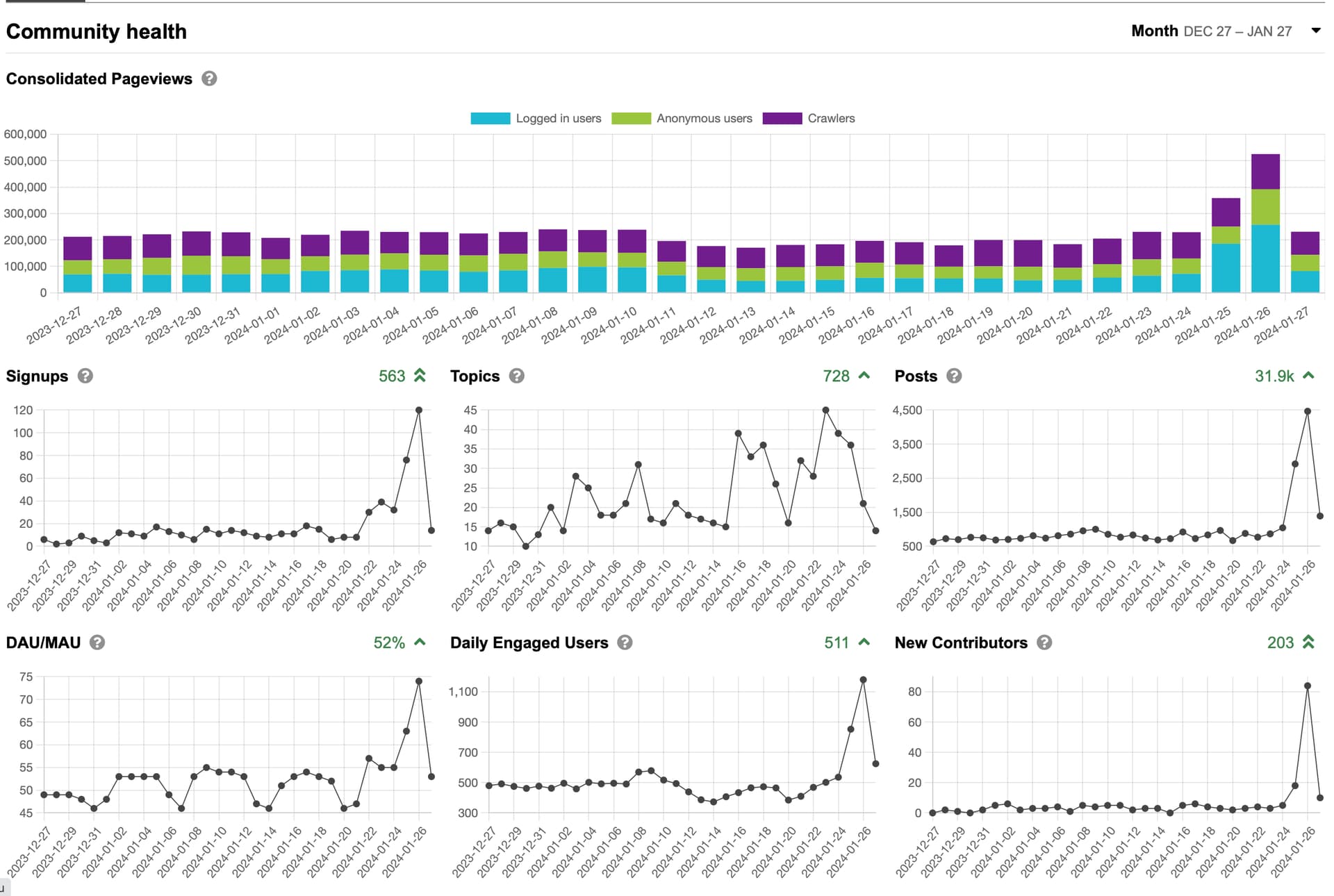
Task: Open the New Contributors help icon
Action: (x=1044, y=642)
